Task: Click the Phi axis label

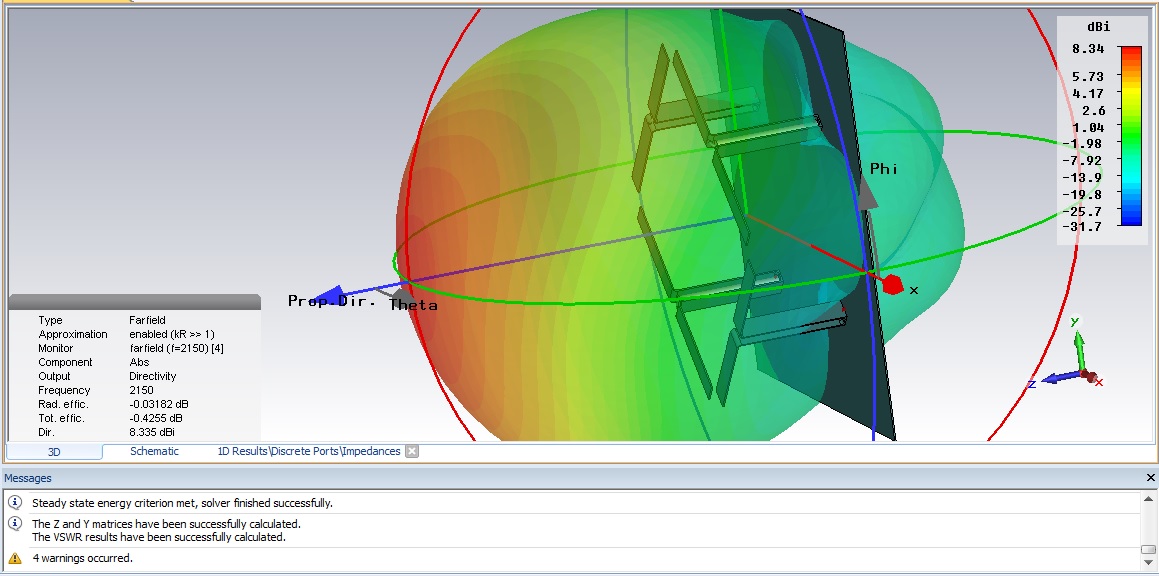Action: (x=884, y=169)
